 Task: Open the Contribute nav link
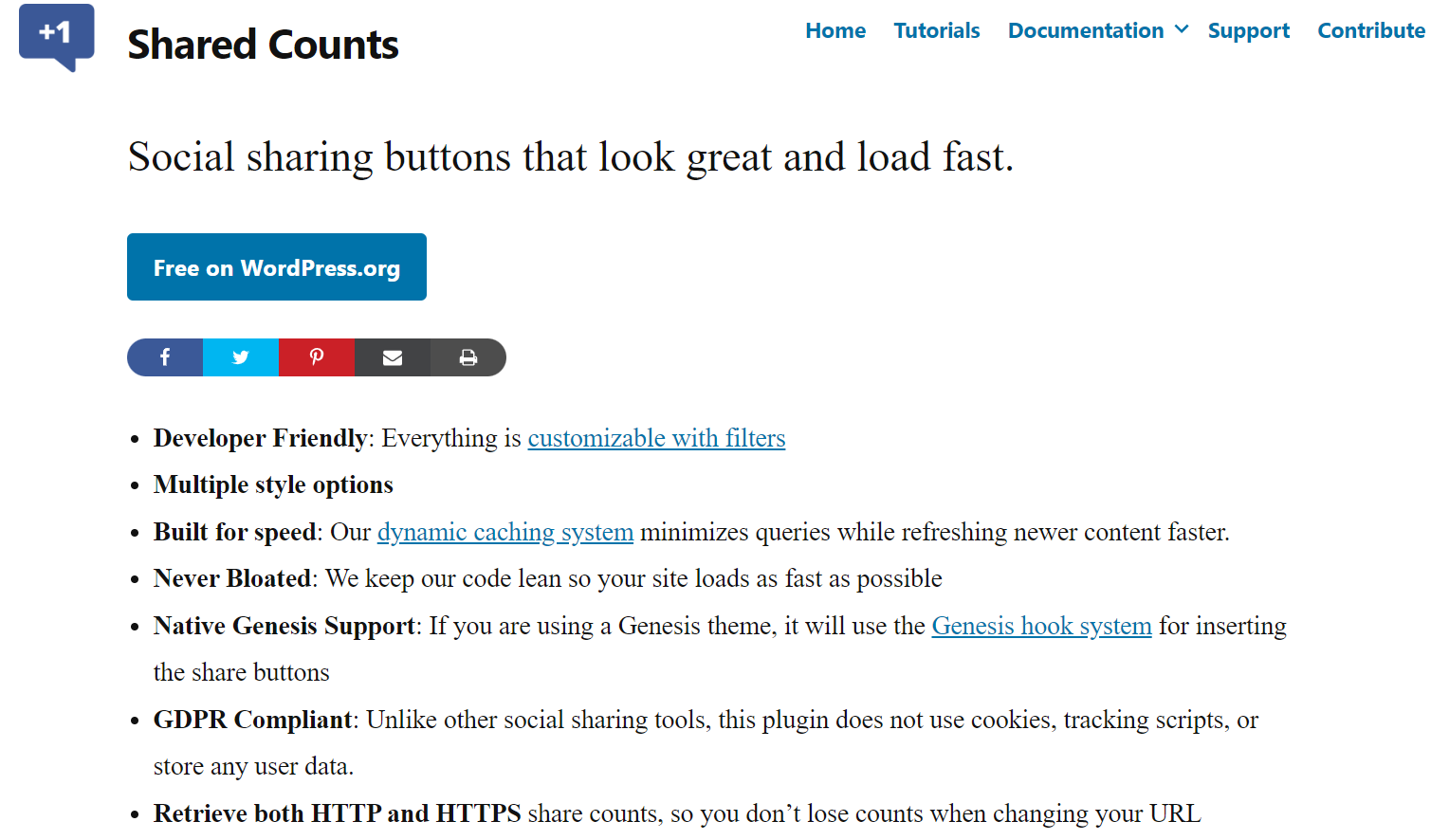pos(1371,30)
